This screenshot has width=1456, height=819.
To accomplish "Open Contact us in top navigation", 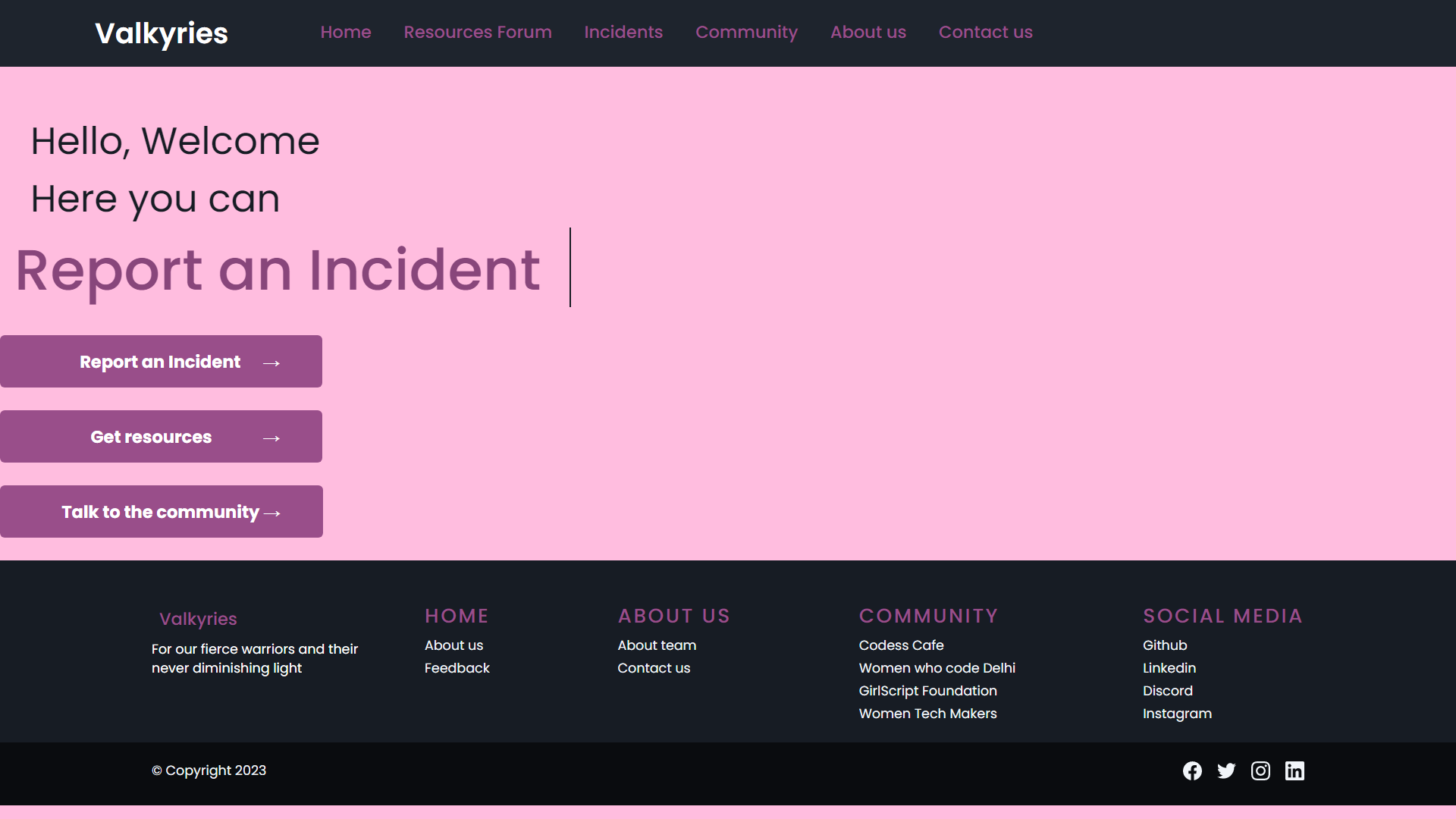I will pyautogui.click(x=985, y=32).
